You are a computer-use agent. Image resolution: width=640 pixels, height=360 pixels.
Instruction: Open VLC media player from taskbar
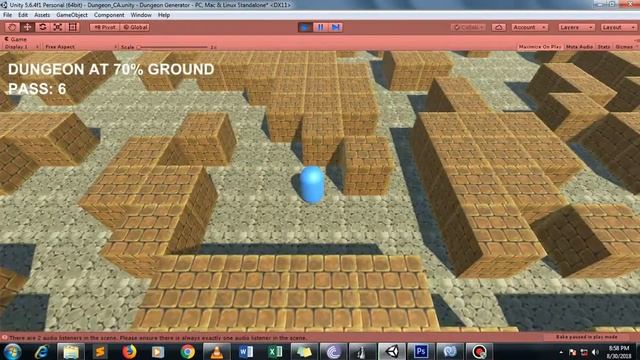(217, 351)
